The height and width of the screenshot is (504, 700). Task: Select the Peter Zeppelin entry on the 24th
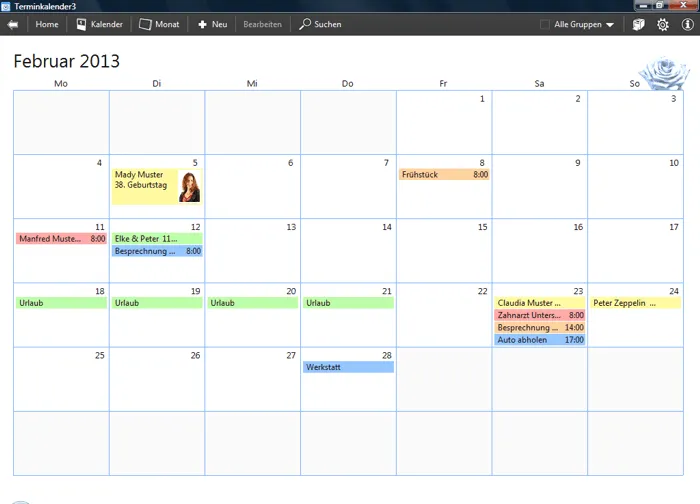pyautogui.click(x=635, y=303)
